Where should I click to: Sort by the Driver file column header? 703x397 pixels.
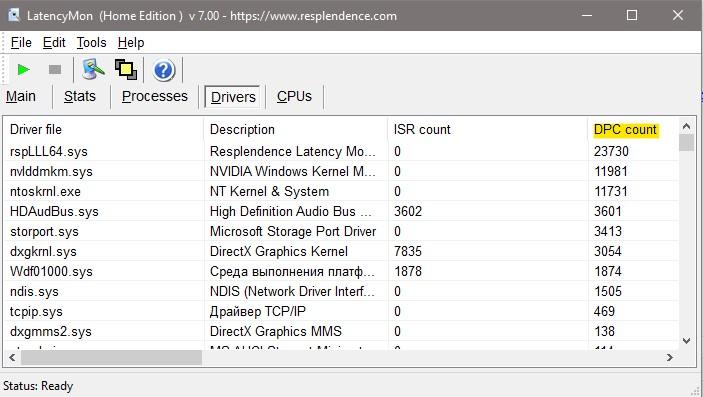point(104,130)
